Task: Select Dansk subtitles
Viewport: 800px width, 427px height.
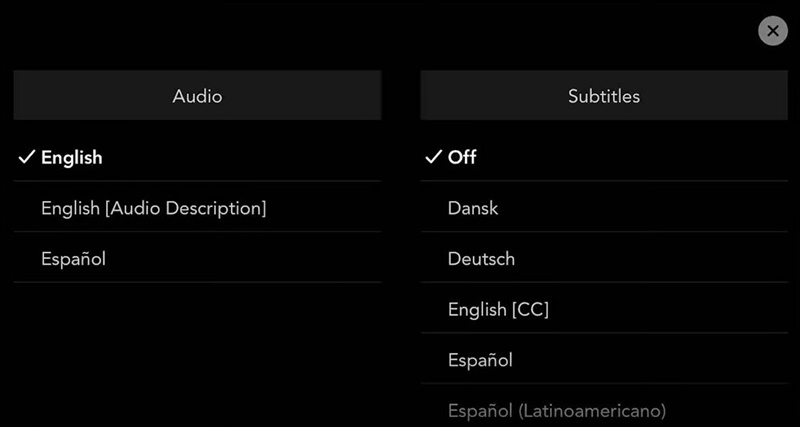Action: tap(604, 208)
